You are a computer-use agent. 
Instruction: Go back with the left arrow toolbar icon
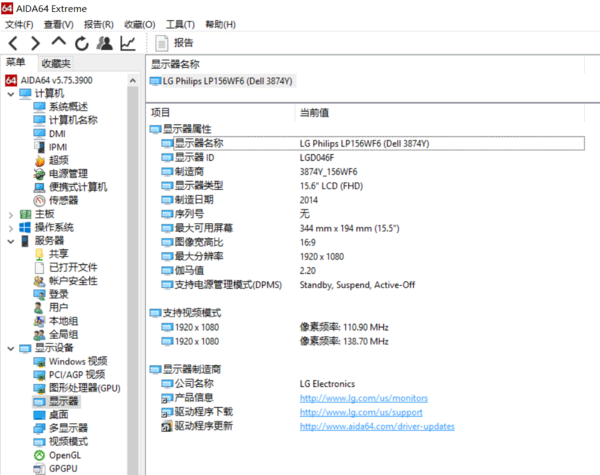pos(13,43)
